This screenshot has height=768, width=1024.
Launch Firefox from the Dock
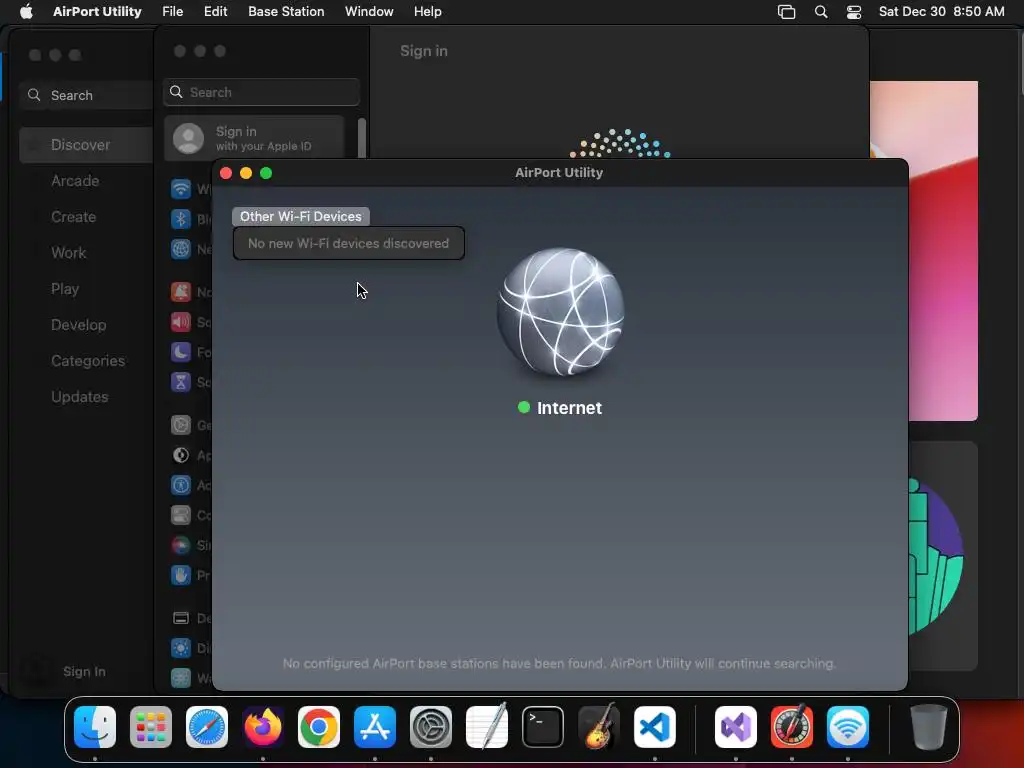[263, 727]
